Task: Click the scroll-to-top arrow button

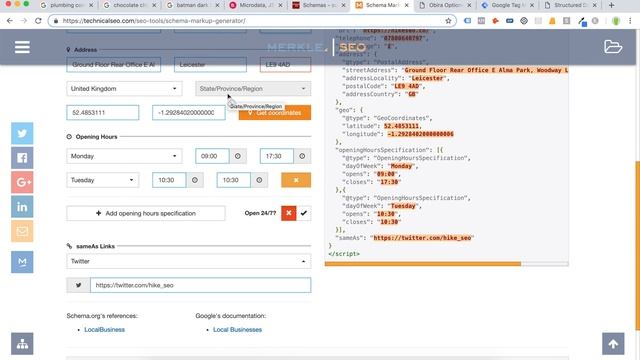Action: click(x=613, y=344)
